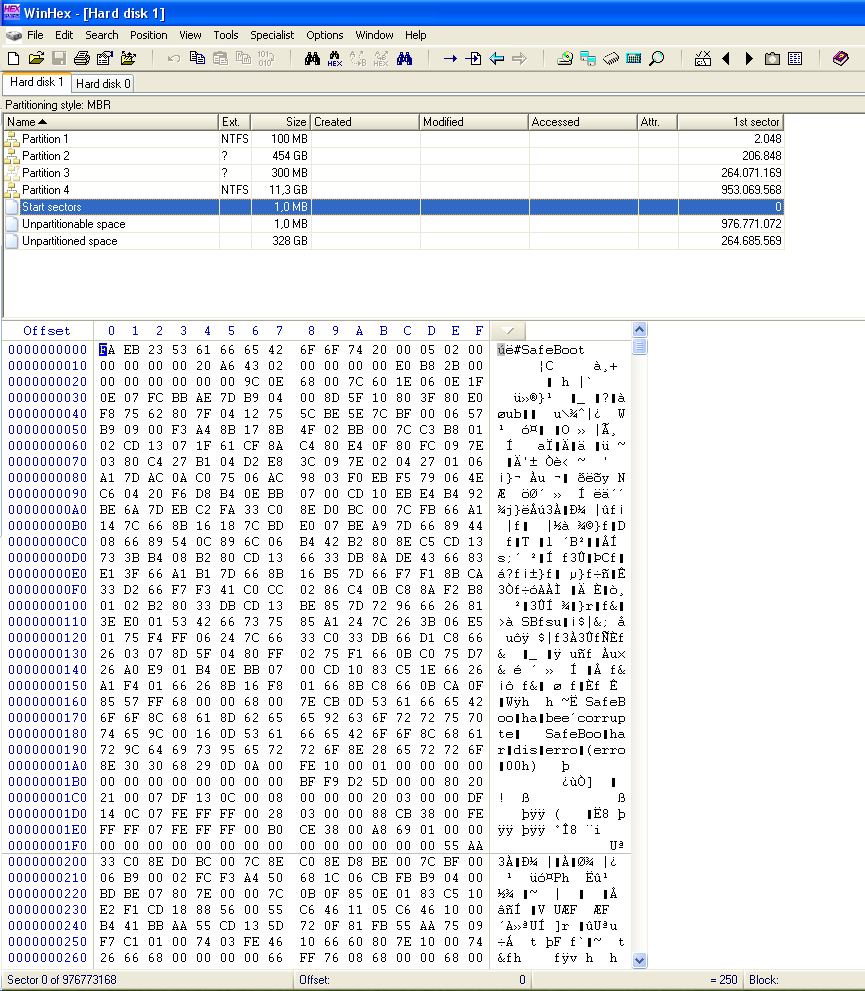Click the refine volume snapshot icon
The image size is (865, 991).
[x=703, y=59]
